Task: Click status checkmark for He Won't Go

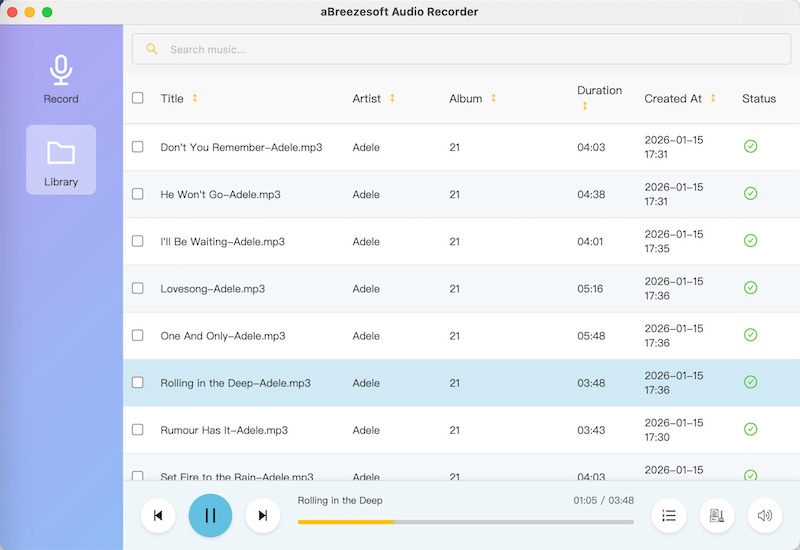Action: [751, 193]
